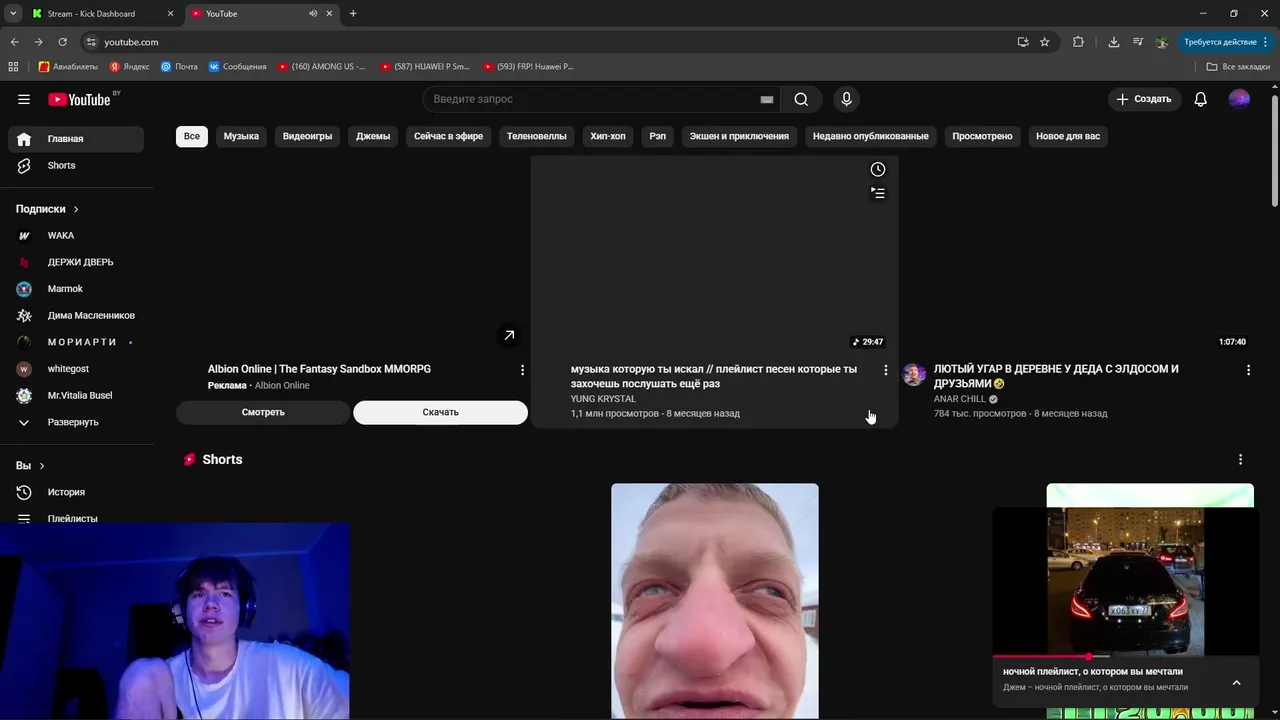Image resolution: width=1280 pixels, height=720 pixels.
Task: Open the on-screen keyboard icon in search
Action: pyautogui.click(x=767, y=99)
